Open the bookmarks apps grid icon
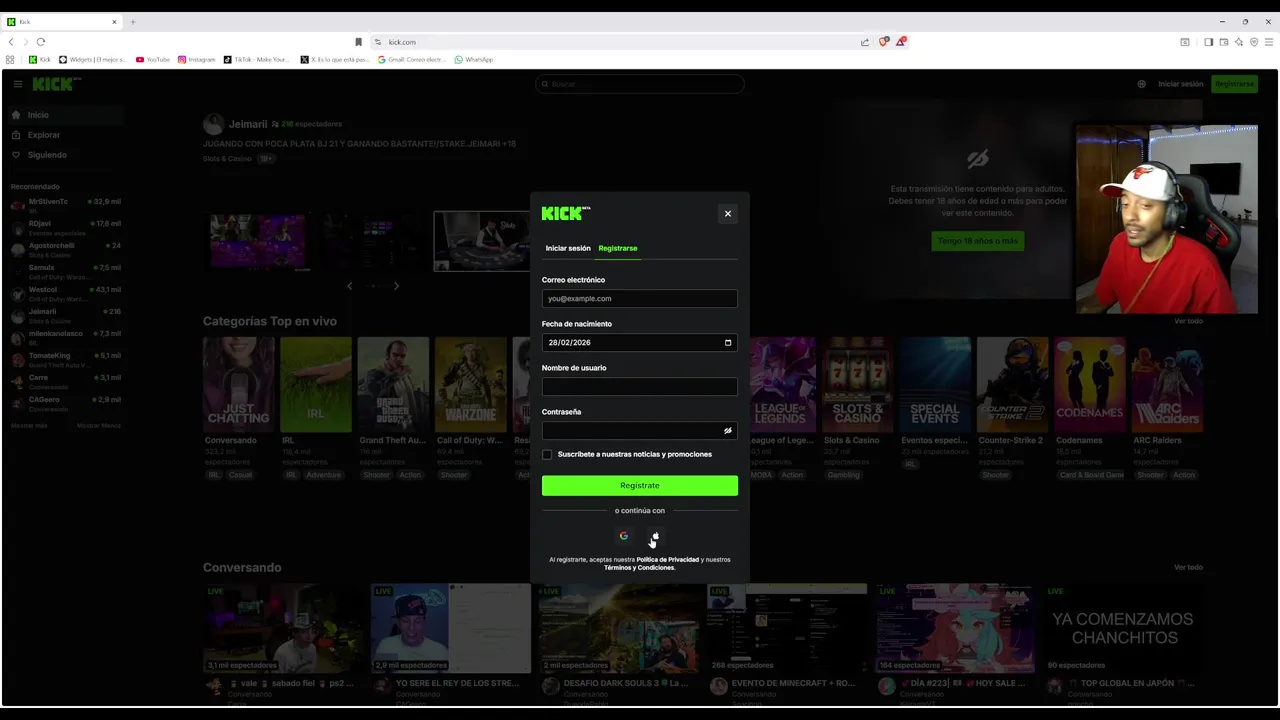Viewport: 1280px width, 720px height. tap(10, 60)
